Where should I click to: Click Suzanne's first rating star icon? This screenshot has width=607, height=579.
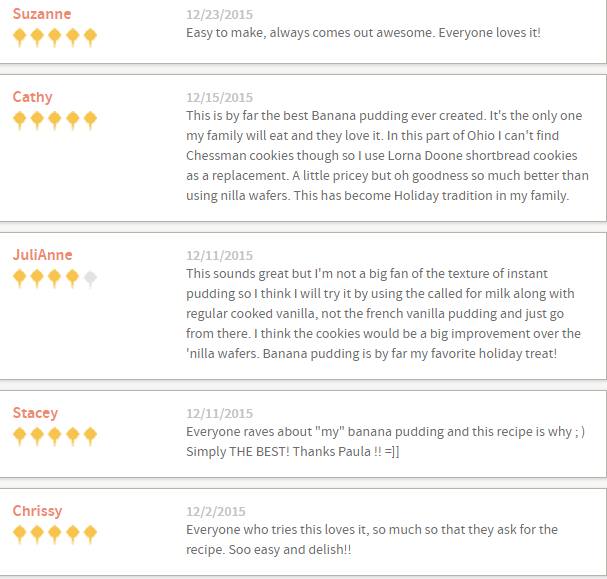[19, 37]
